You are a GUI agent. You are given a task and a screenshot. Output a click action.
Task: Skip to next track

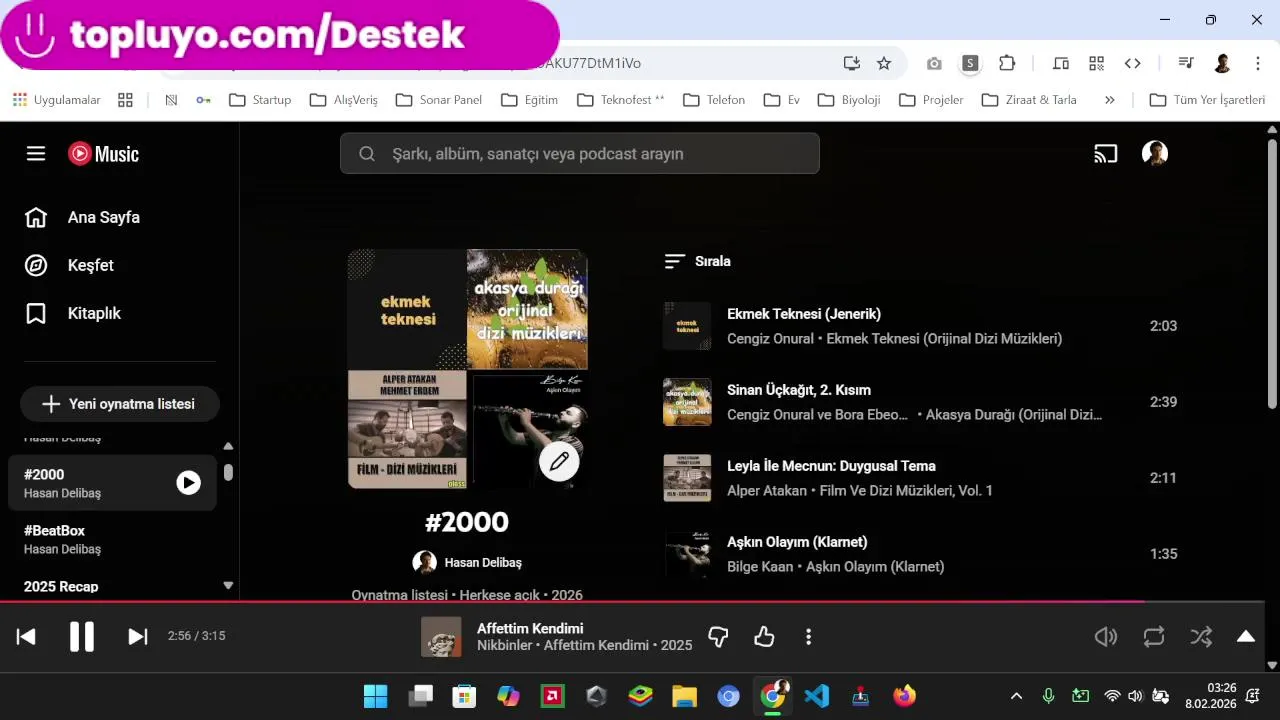[x=138, y=637]
